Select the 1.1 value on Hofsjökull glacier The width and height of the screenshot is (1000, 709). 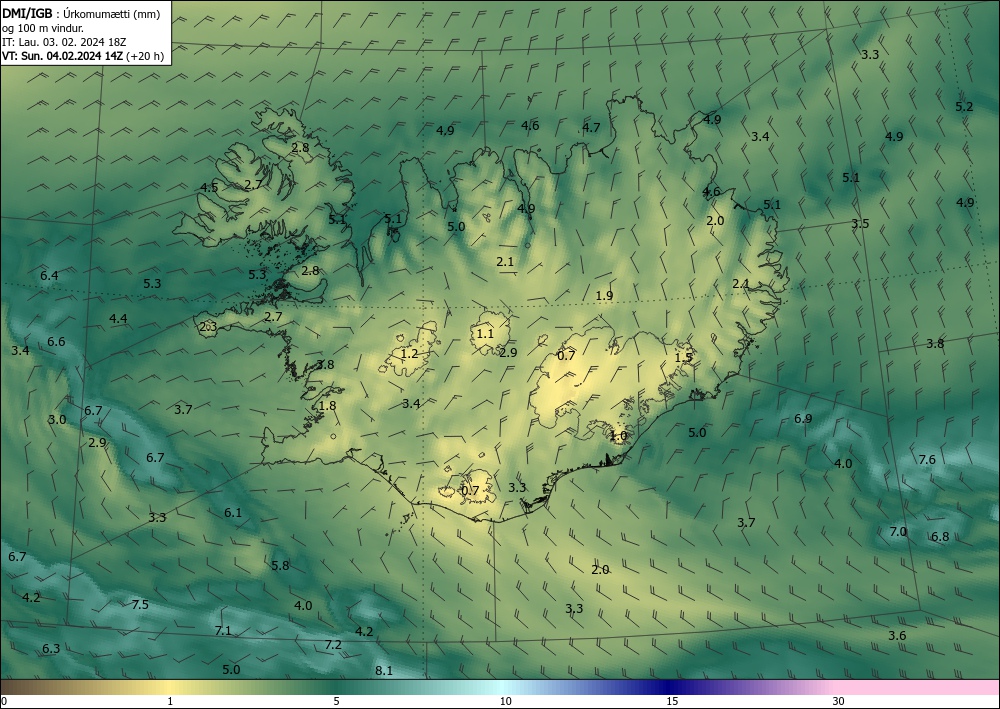tap(485, 333)
